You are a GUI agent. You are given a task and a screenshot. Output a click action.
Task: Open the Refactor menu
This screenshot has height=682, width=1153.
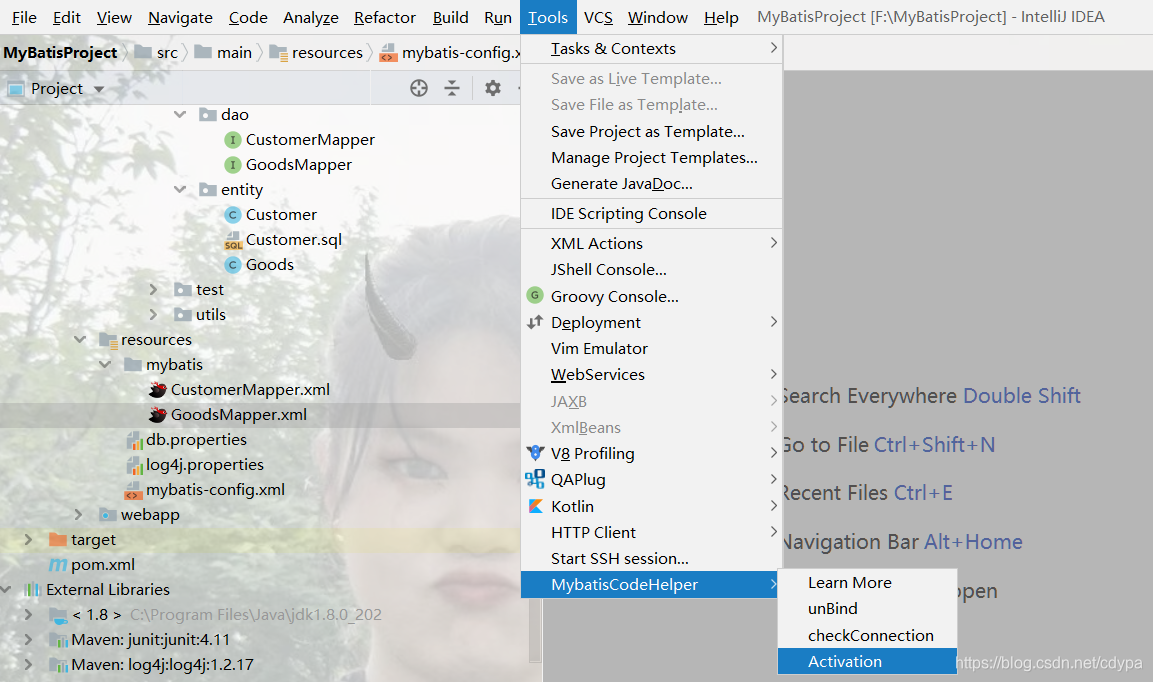click(385, 18)
